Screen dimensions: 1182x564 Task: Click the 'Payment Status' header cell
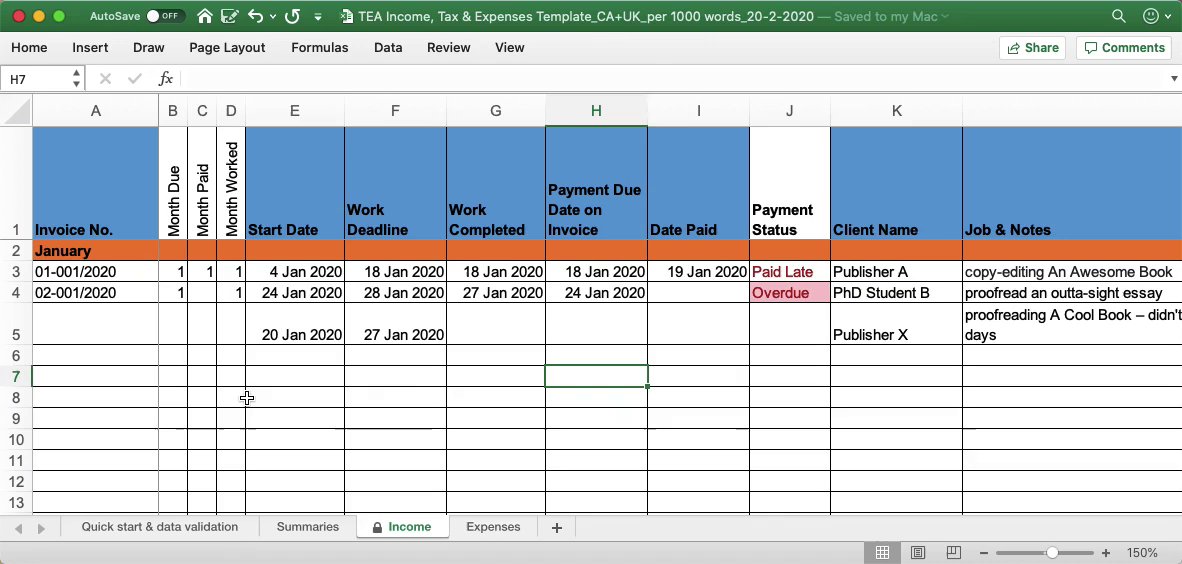(790, 183)
